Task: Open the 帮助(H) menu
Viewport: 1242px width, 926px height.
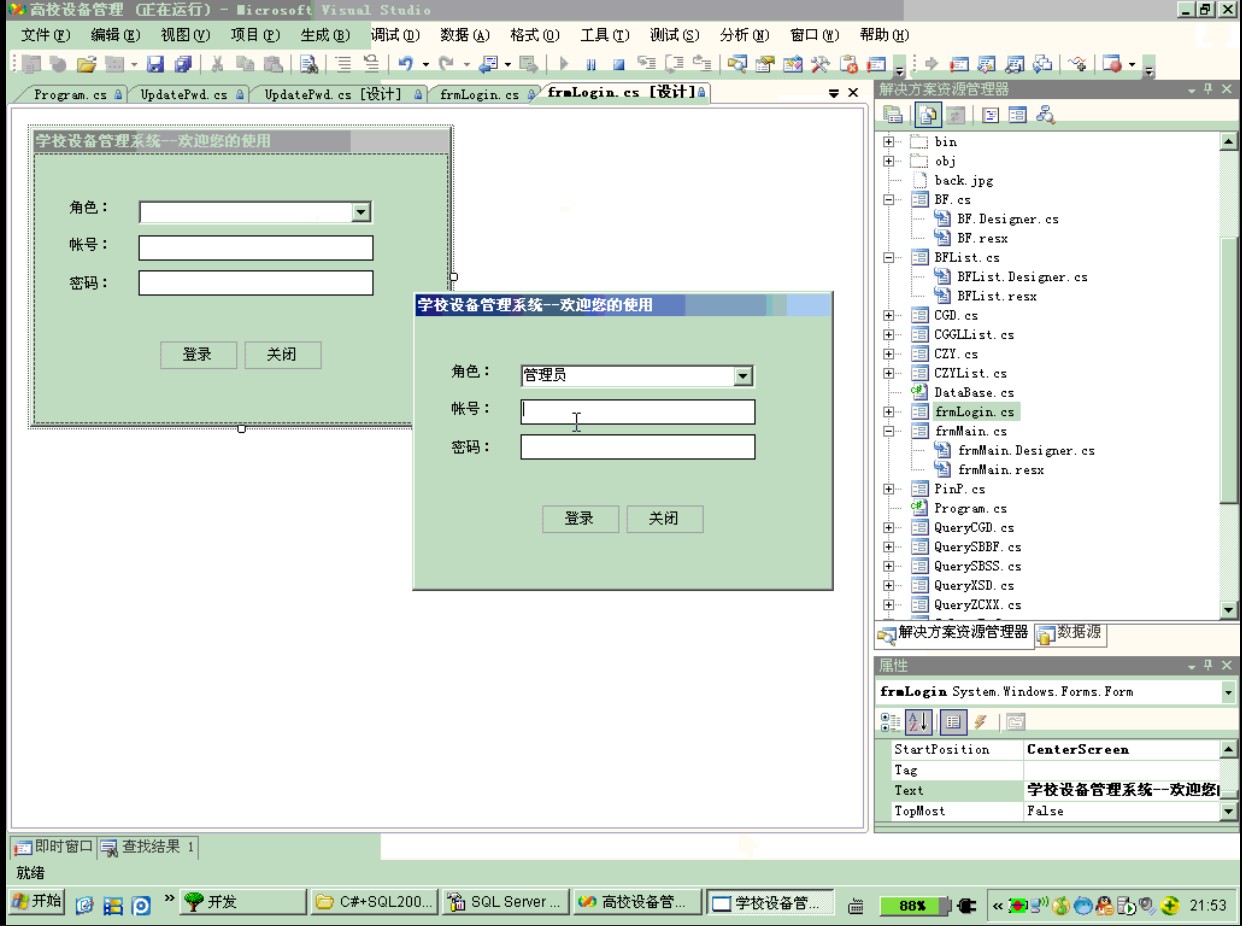Action: pyautogui.click(x=884, y=35)
